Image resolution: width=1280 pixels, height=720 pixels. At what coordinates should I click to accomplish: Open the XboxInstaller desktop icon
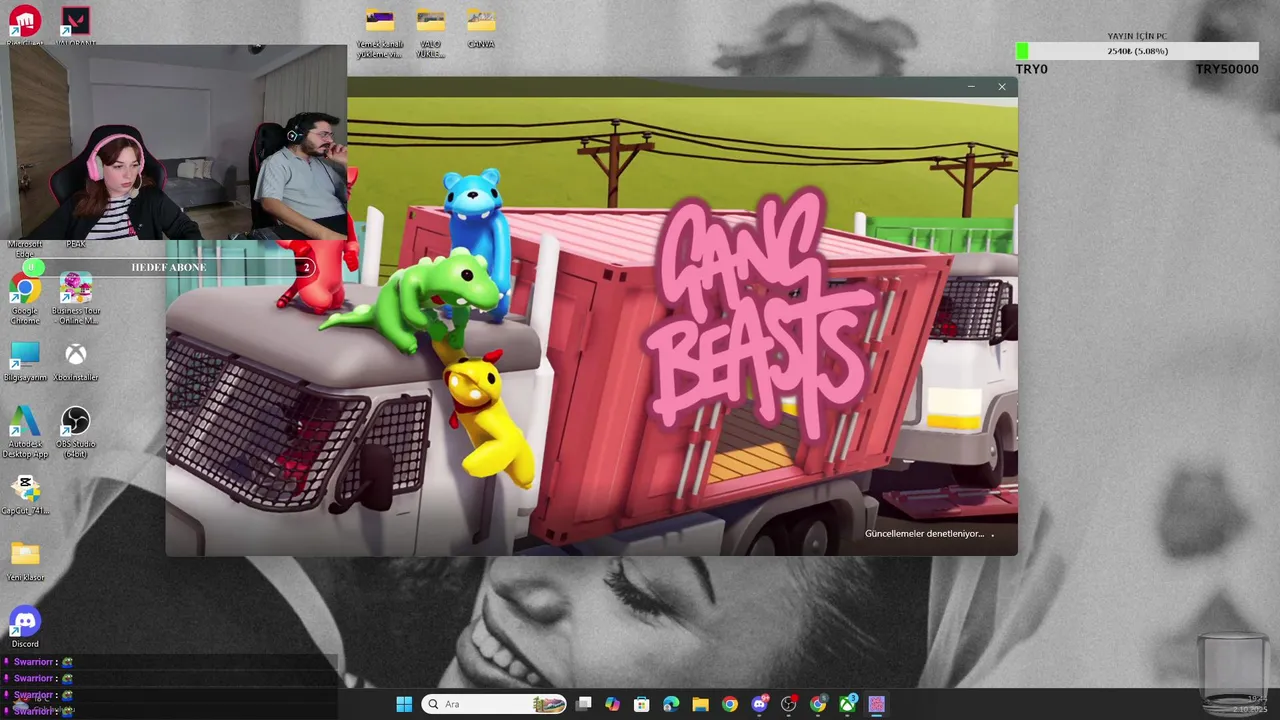click(x=75, y=361)
